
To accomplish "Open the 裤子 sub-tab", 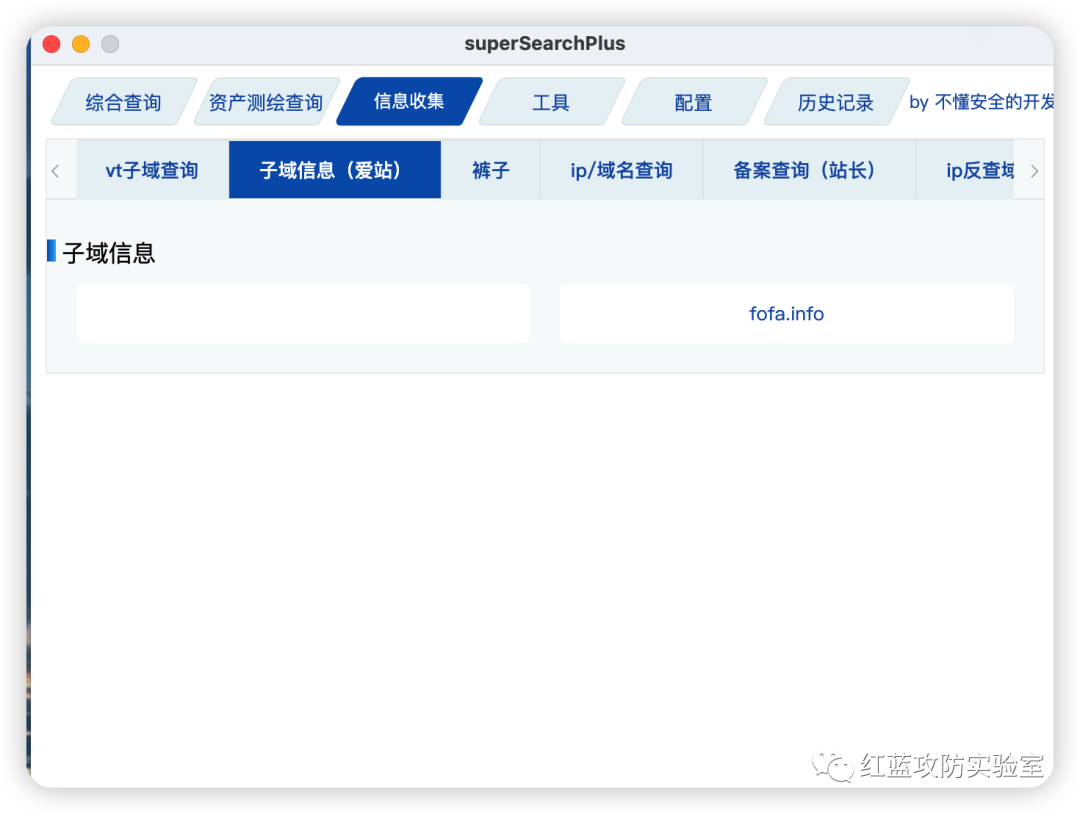I will (x=490, y=170).
